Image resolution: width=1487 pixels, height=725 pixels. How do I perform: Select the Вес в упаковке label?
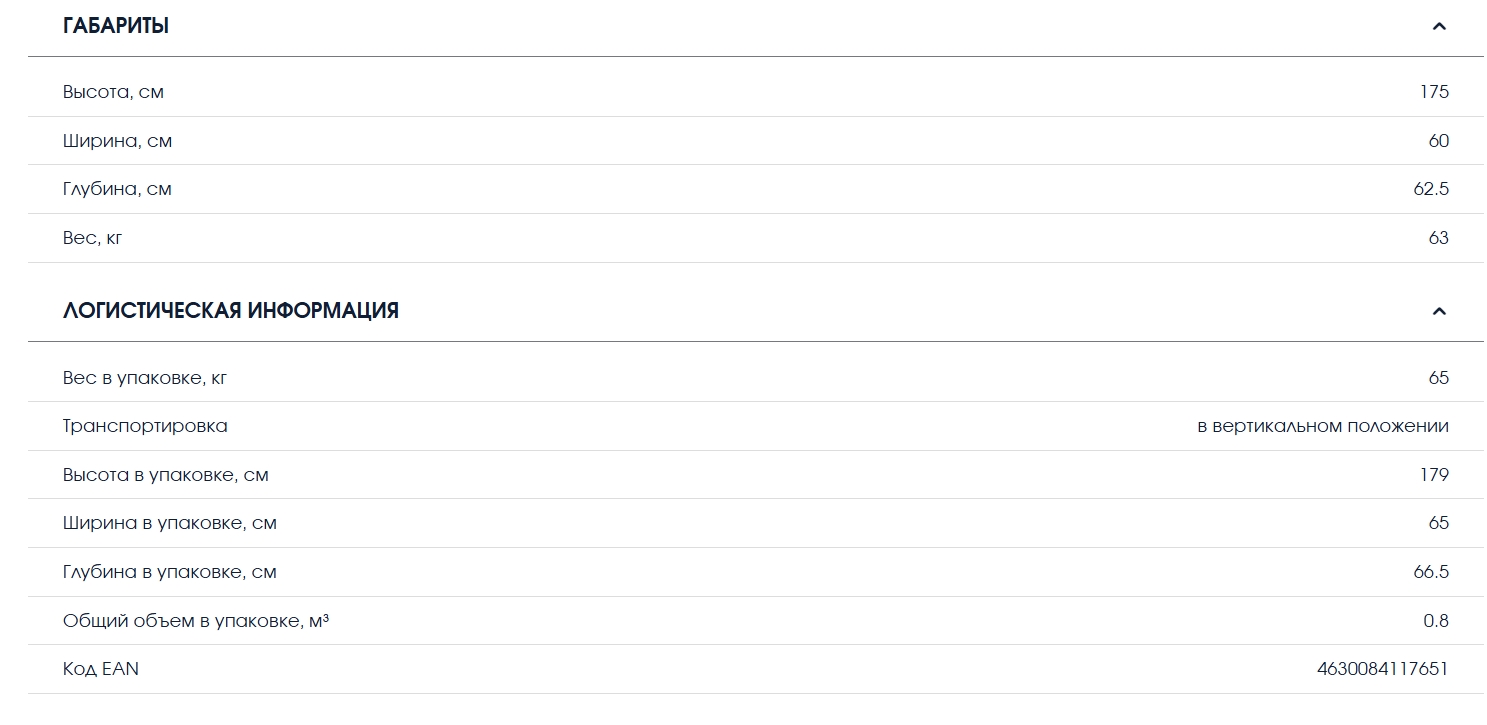[145, 378]
